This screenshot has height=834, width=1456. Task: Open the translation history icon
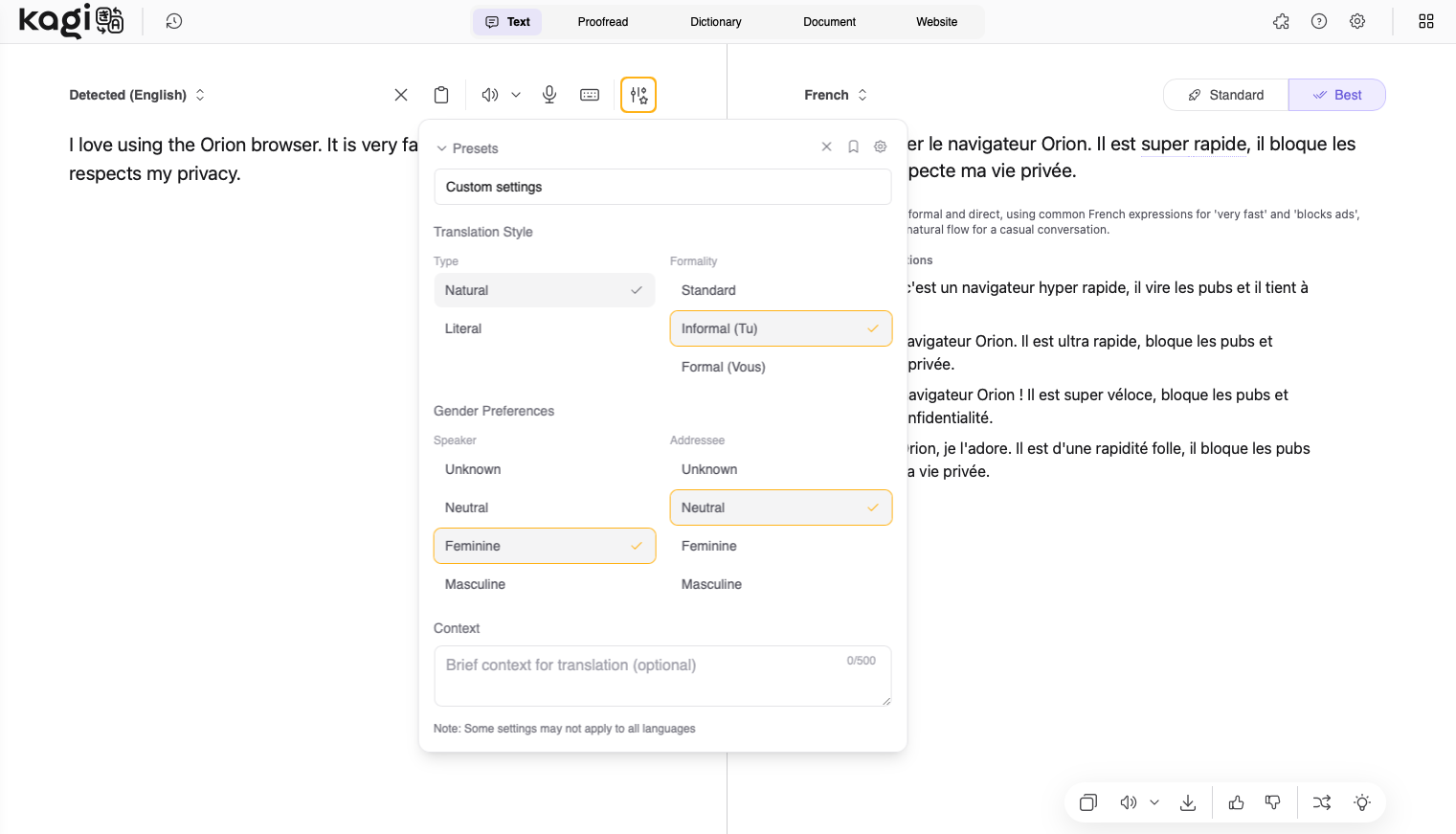click(x=173, y=21)
